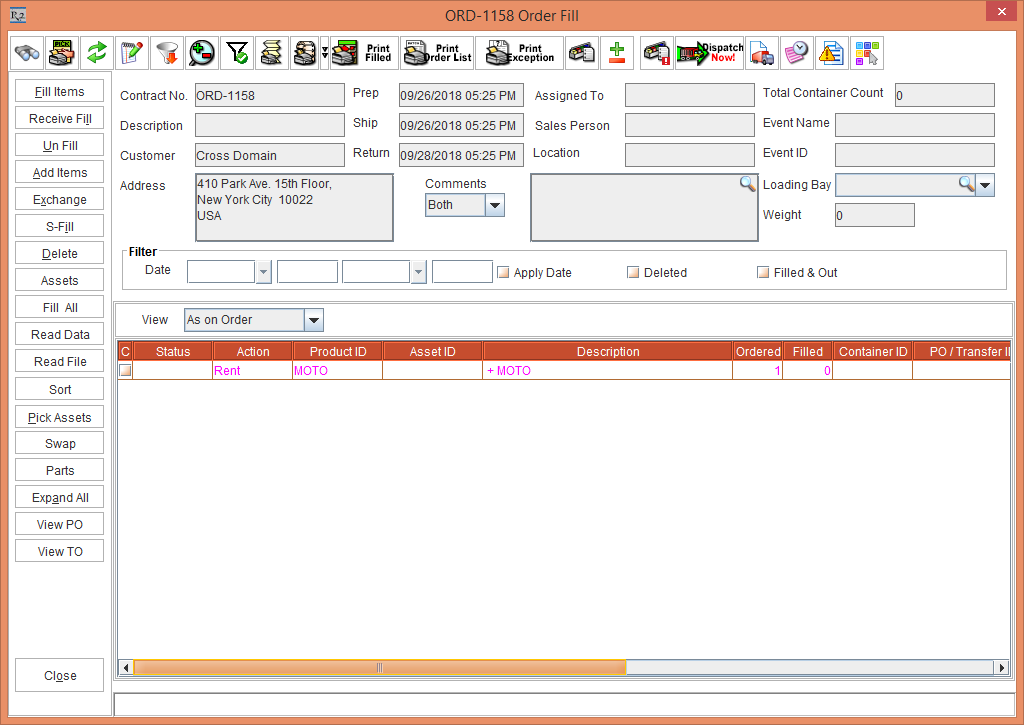The image size is (1024, 725).
Task: Click Print Order List toolbar button
Action: click(x=437, y=53)
